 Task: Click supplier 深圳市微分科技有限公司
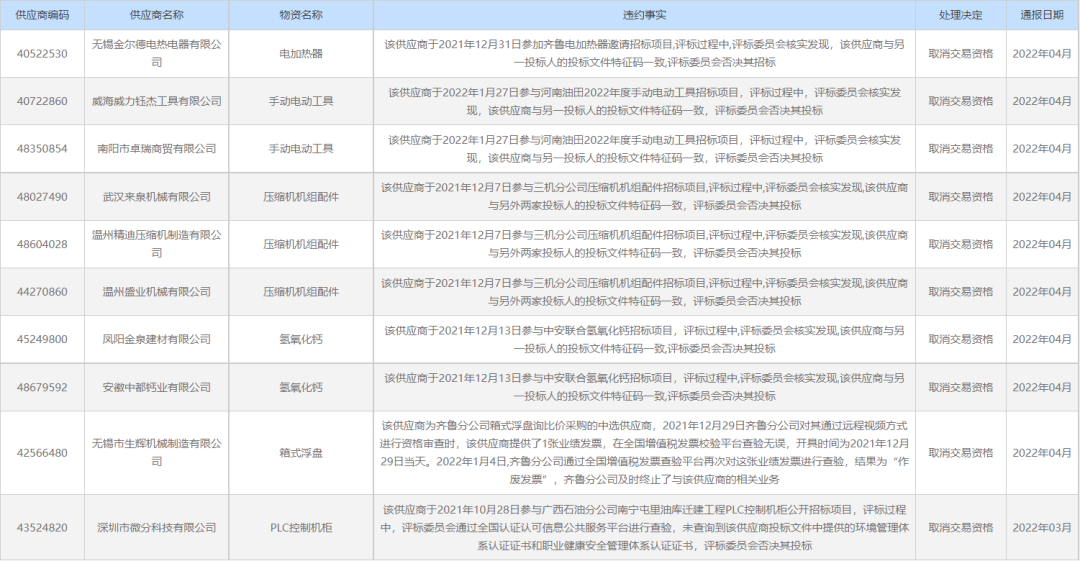(x=156, y=527)
